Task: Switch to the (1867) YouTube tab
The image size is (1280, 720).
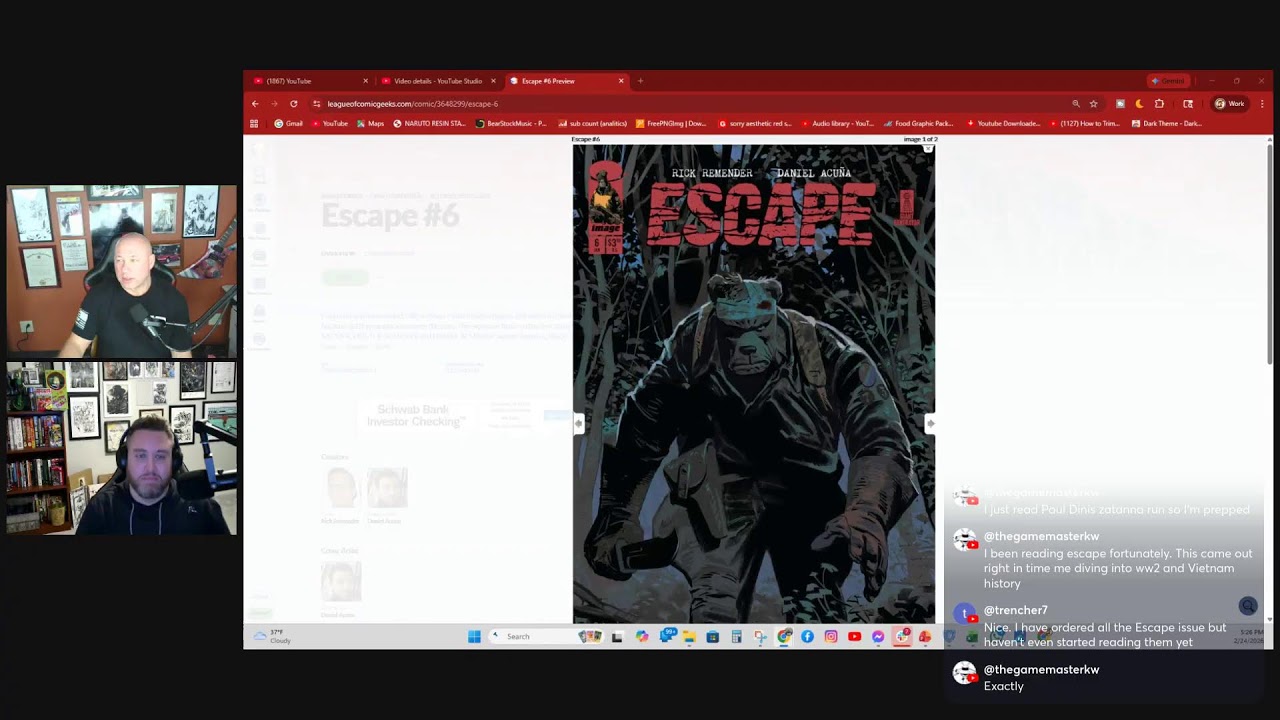Action: [310, 81]
